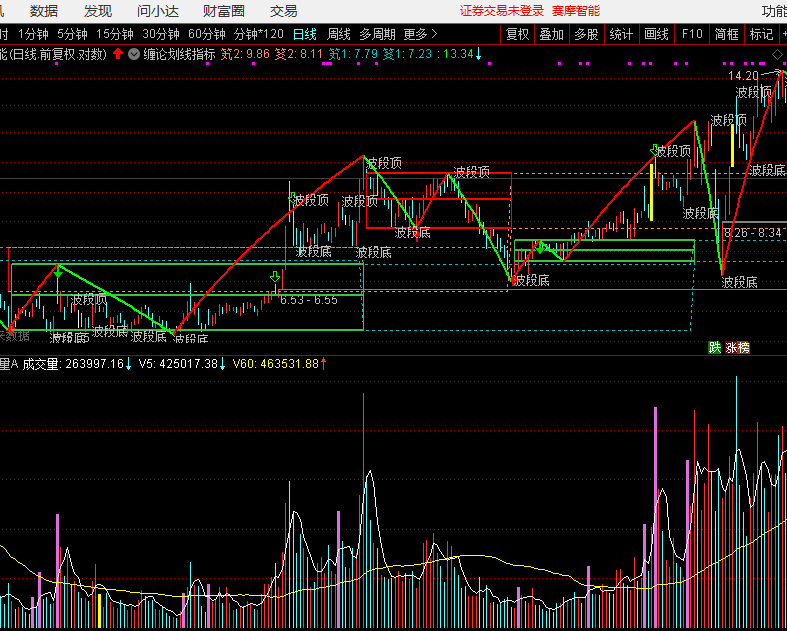Click the green down arrow at first 波段顶
Viewport: 787px width, 631px height.
[58, 269]
